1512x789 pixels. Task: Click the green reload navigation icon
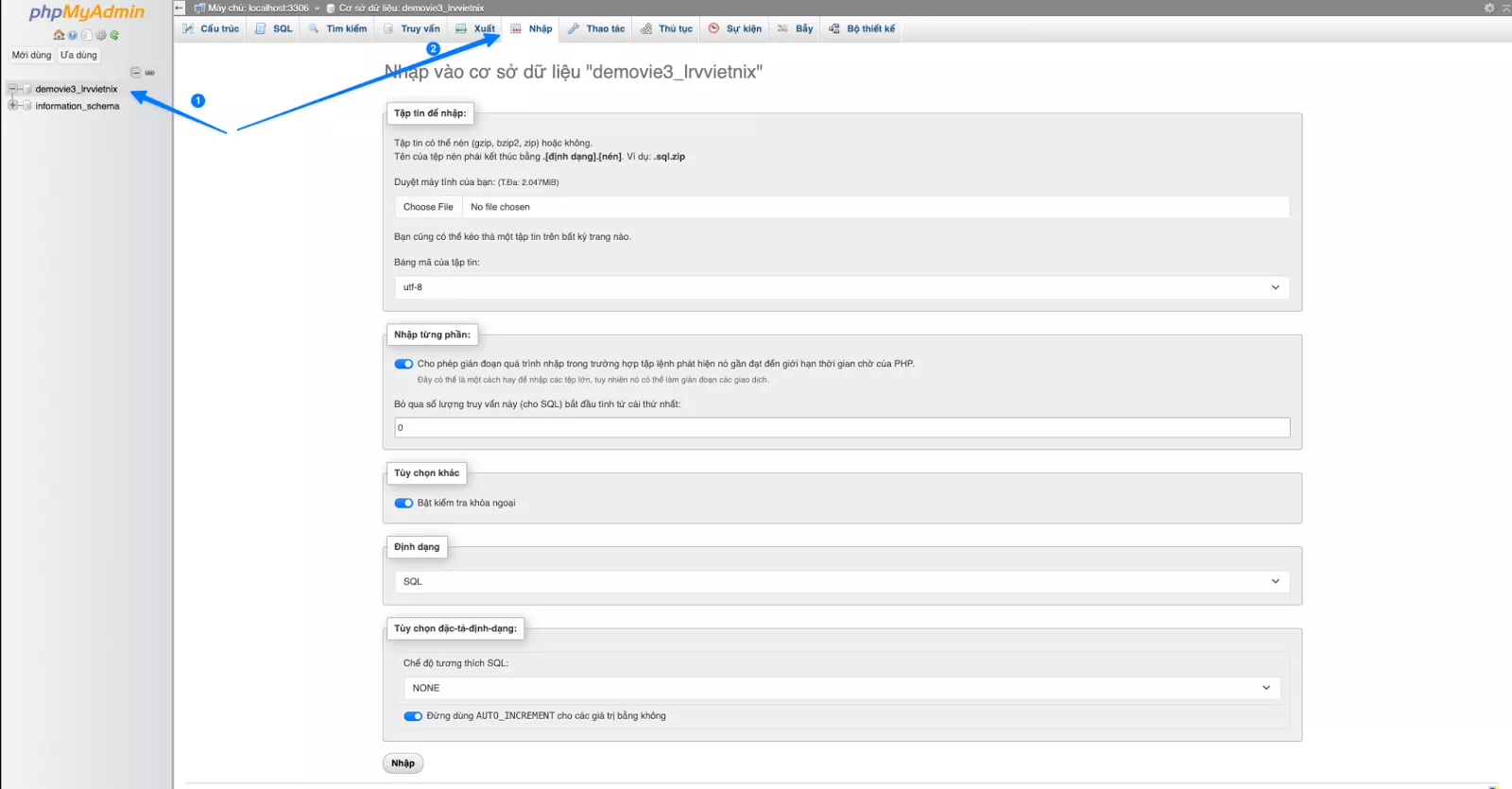point(114,35)
